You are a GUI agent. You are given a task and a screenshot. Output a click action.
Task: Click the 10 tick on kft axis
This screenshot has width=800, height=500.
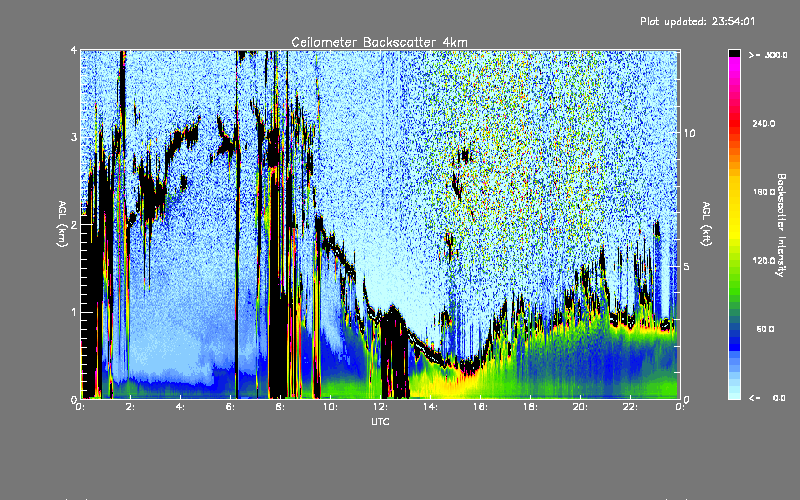coord(689,133)
